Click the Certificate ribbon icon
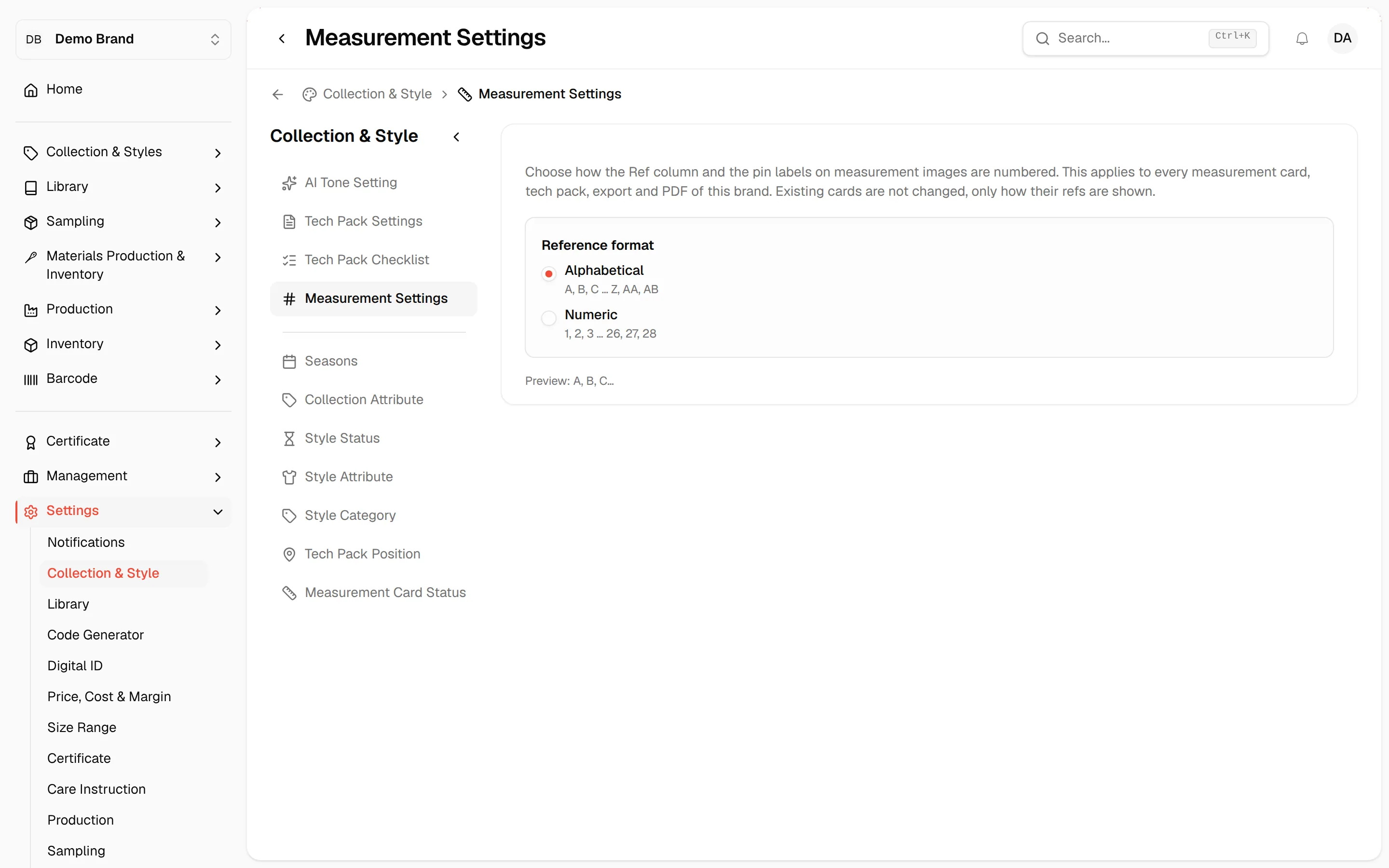1389x868 pixels. (x=31, y=442)
